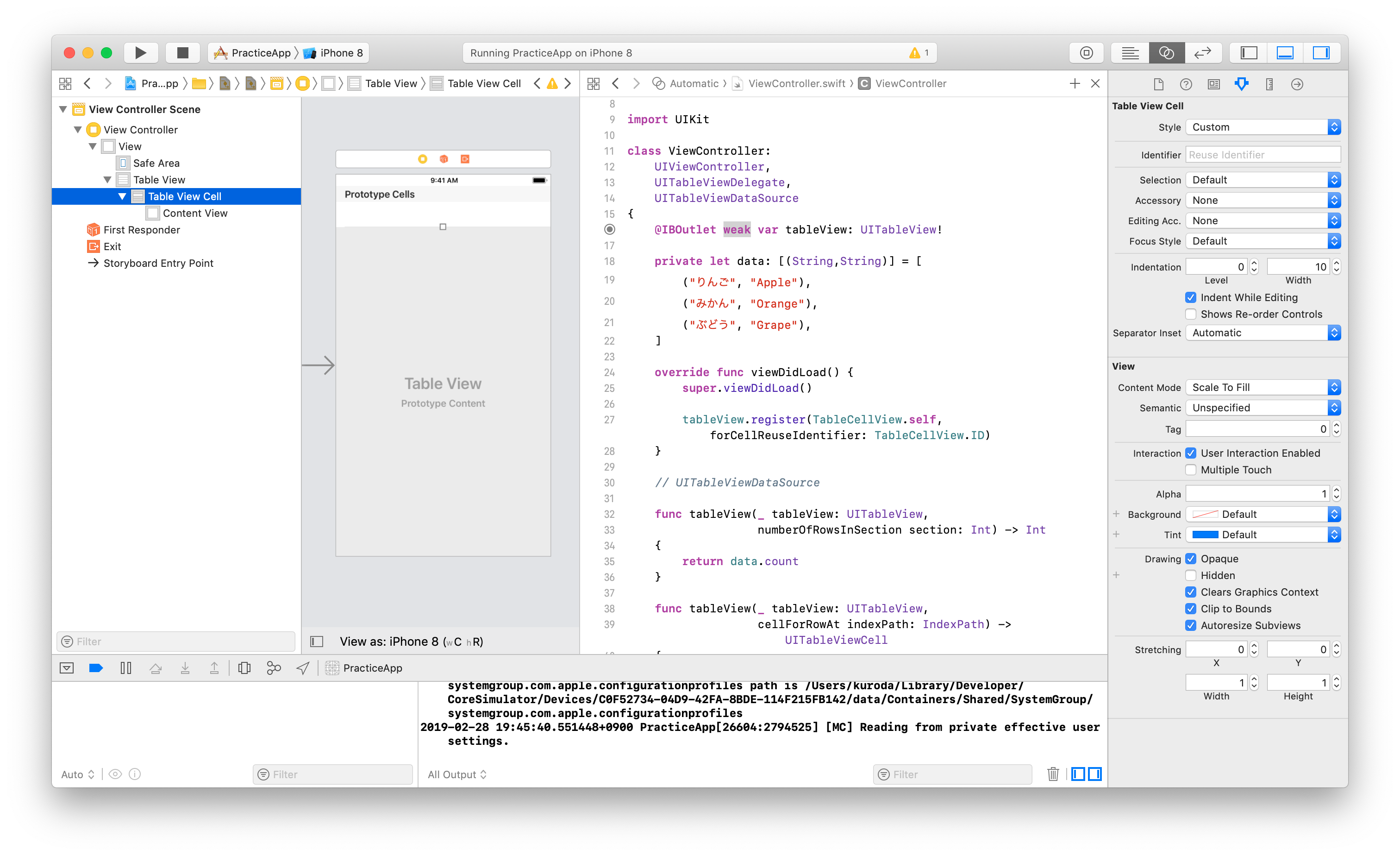Tick the Hidden drawing checkbox

tap(1191, 575)
